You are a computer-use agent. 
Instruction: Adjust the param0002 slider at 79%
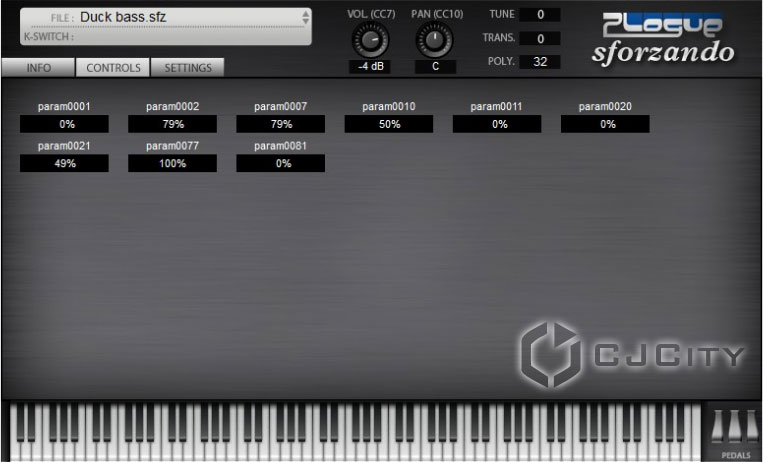point(173,124)
